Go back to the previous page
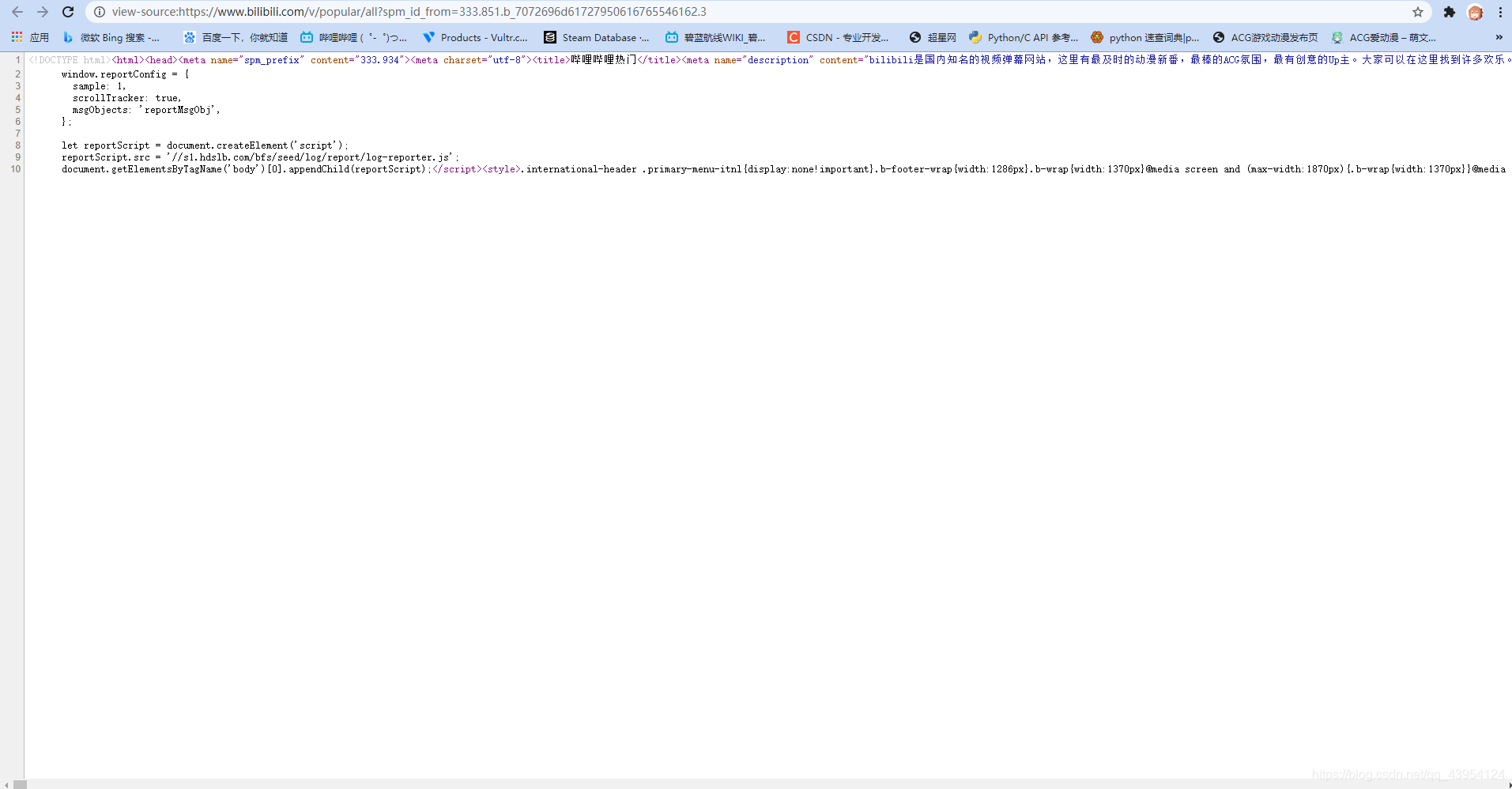 click(17, 12)
